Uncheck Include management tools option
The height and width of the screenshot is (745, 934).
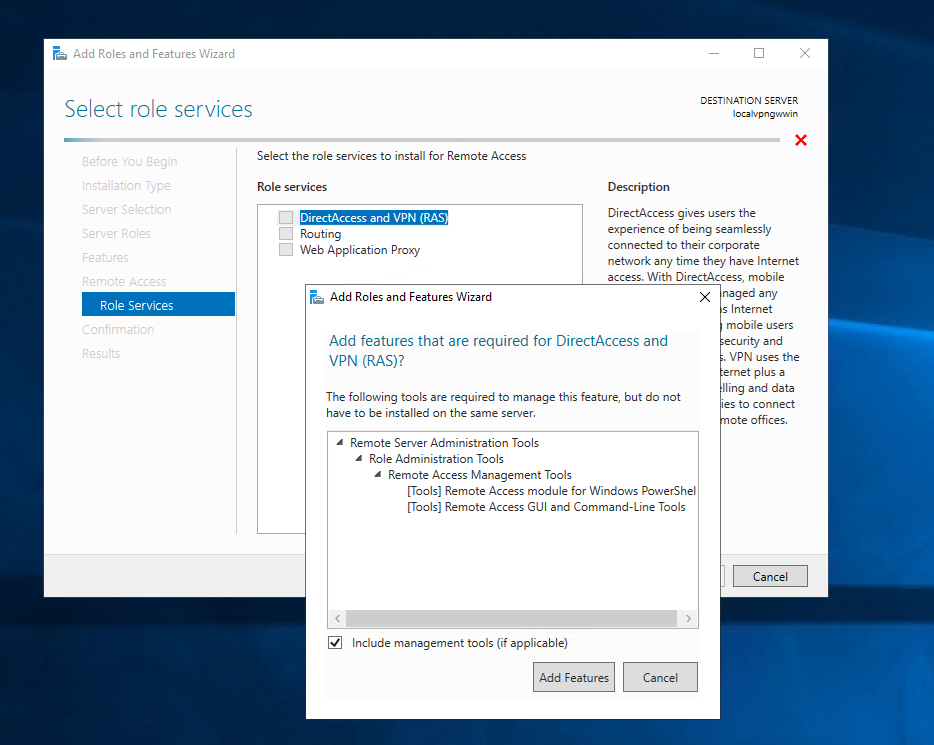pyautogui.click(x=335, y=643)
